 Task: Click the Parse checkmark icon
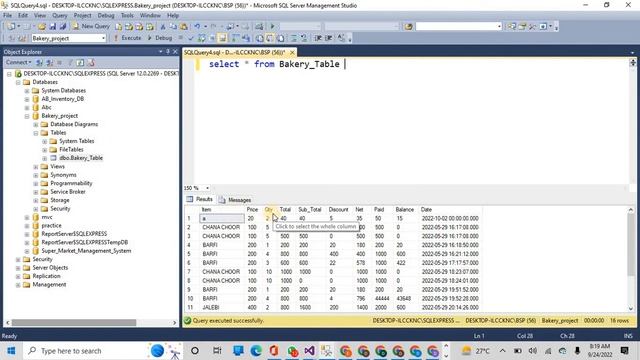pyautogui.click(x=191, y=38)
